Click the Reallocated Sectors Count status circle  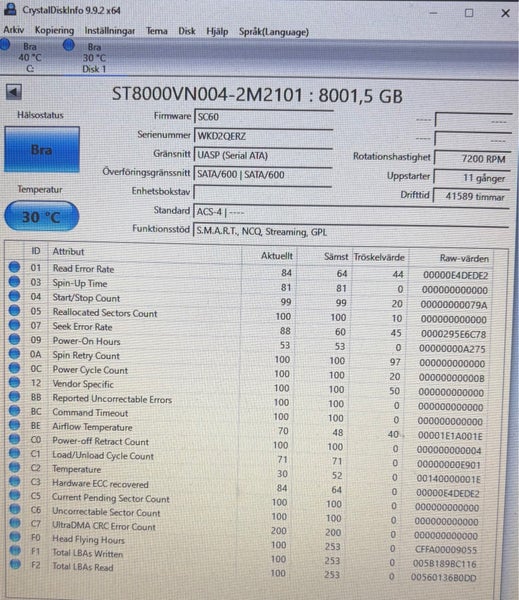point(15,310)
